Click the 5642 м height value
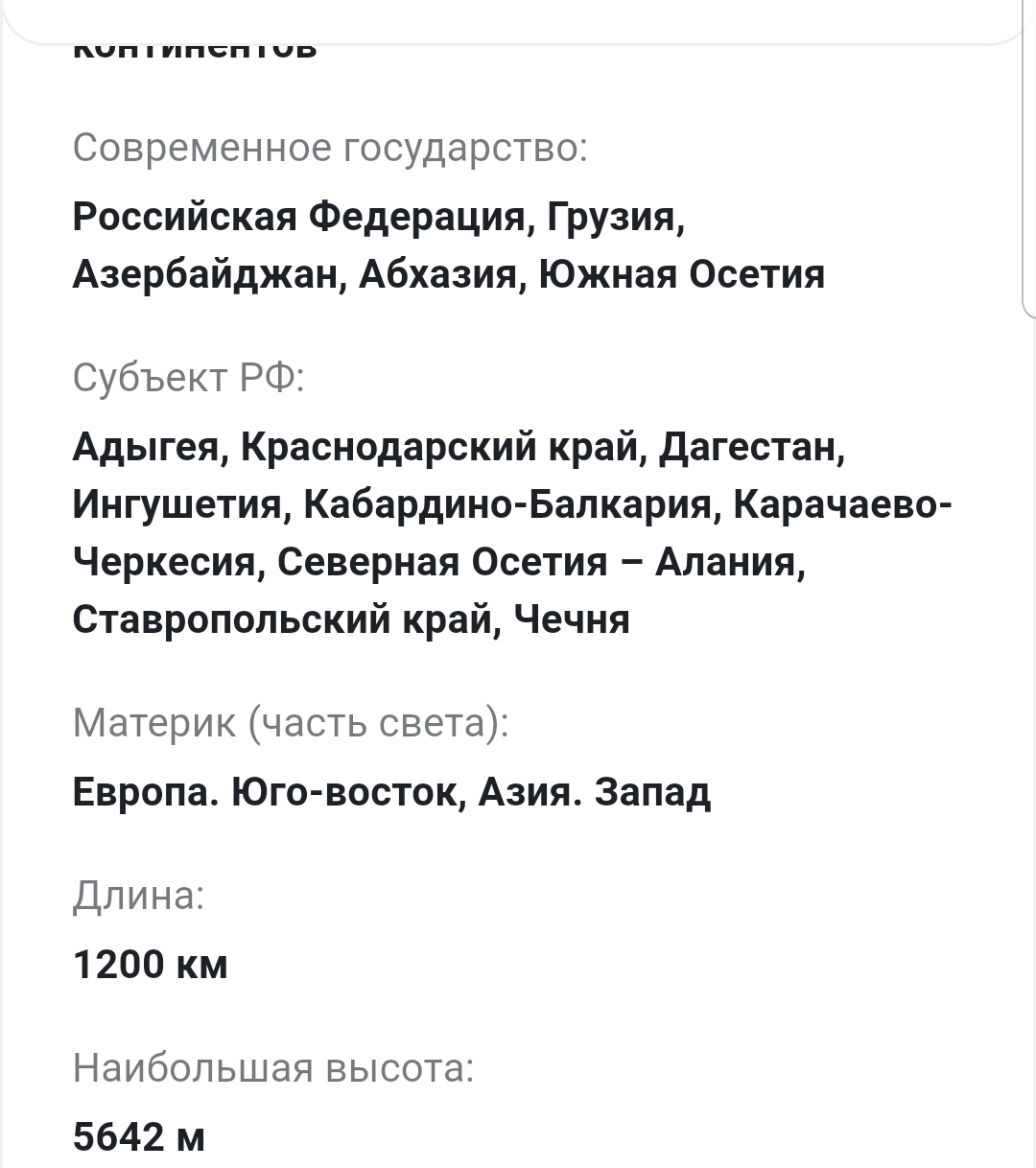The width and height of the screenshot is (1036, 1168). point(139,1137)
